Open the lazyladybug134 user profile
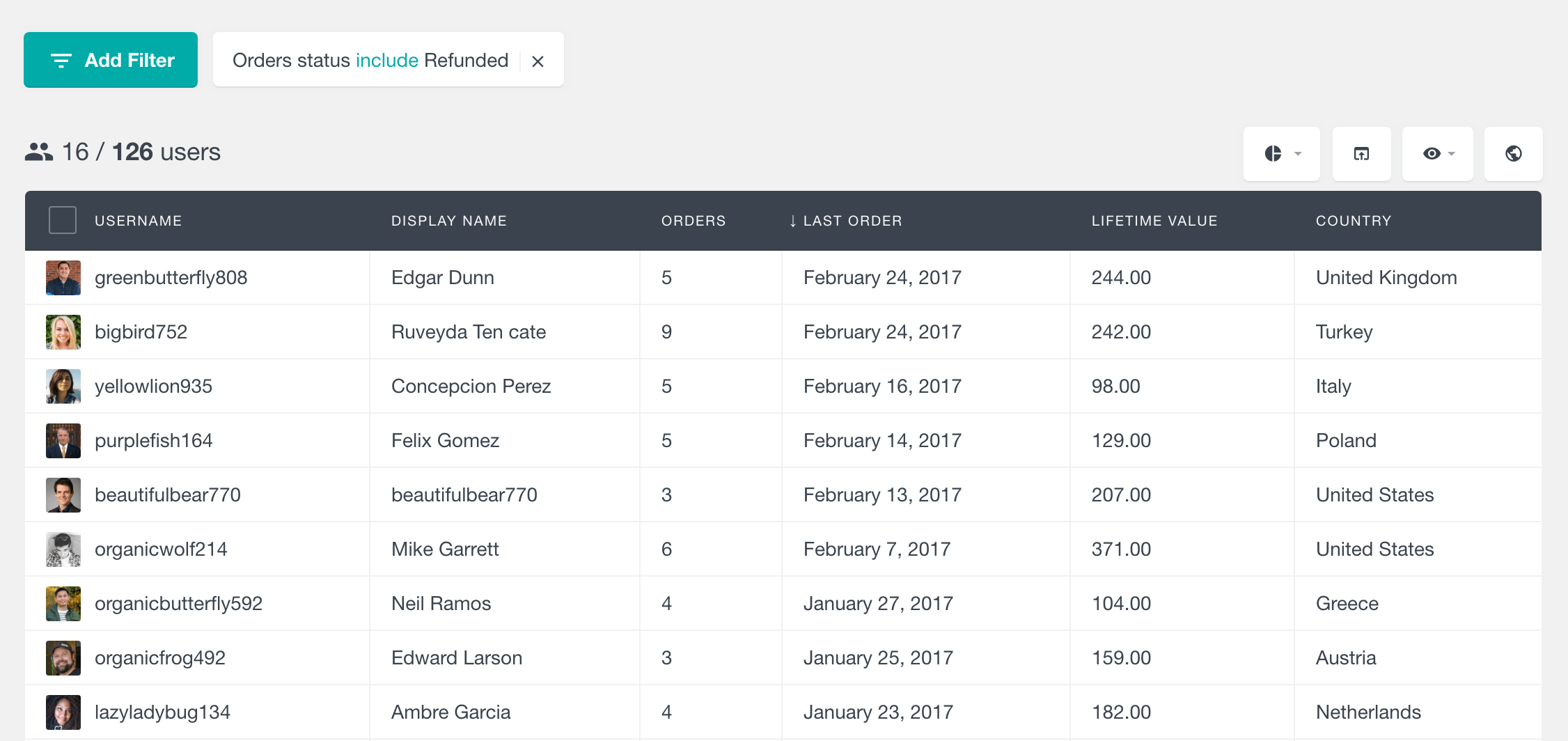1568x741 pixels. pyautogui.click(x=162, y=712)
